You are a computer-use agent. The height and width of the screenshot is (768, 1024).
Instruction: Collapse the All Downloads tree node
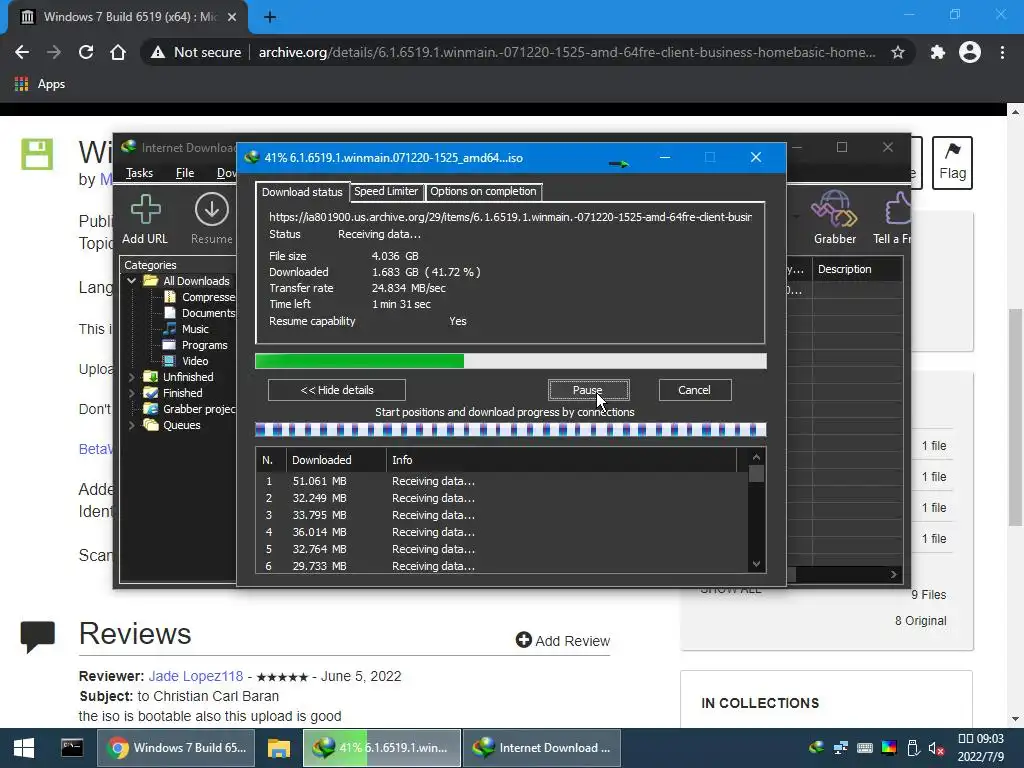pos(131,281)
